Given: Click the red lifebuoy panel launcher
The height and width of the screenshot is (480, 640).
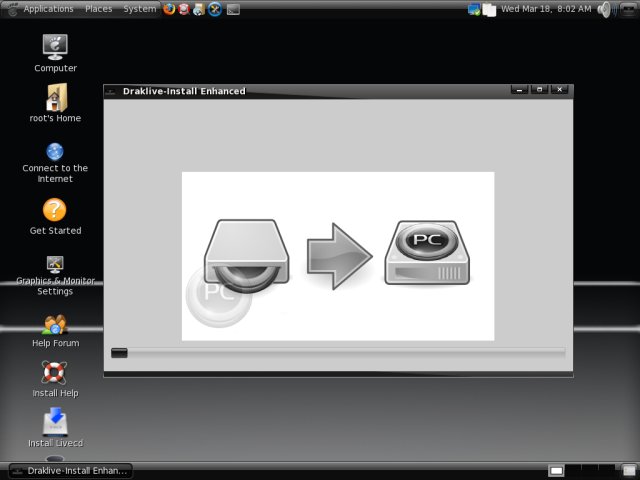Looking at the screenshot, I should coord(184,9).
